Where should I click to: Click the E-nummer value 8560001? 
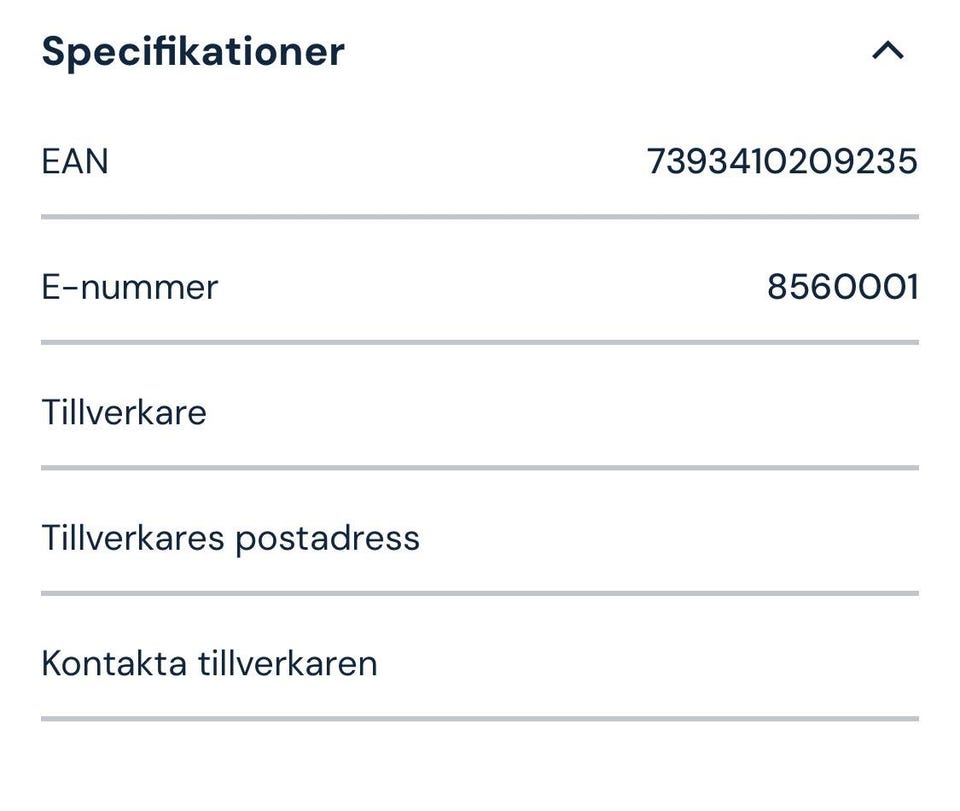coord(842,288)
